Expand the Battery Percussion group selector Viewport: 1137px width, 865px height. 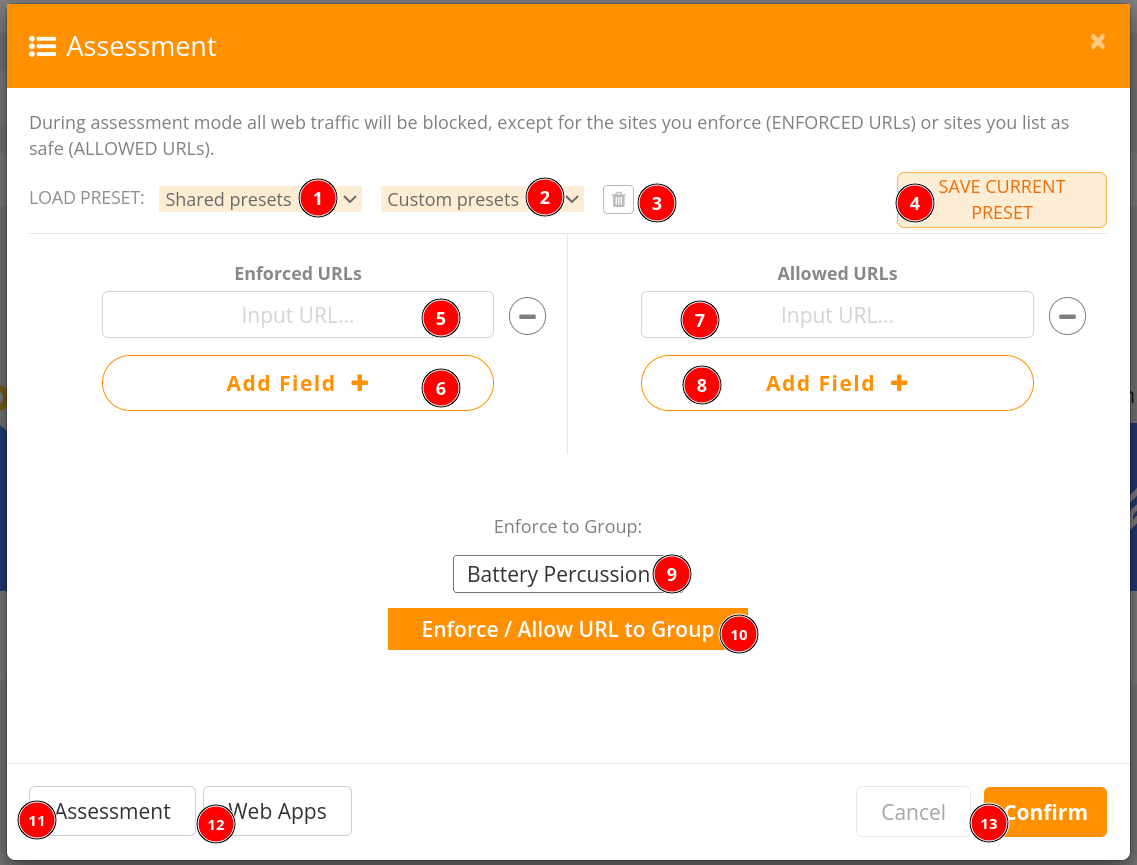[567, 574]
